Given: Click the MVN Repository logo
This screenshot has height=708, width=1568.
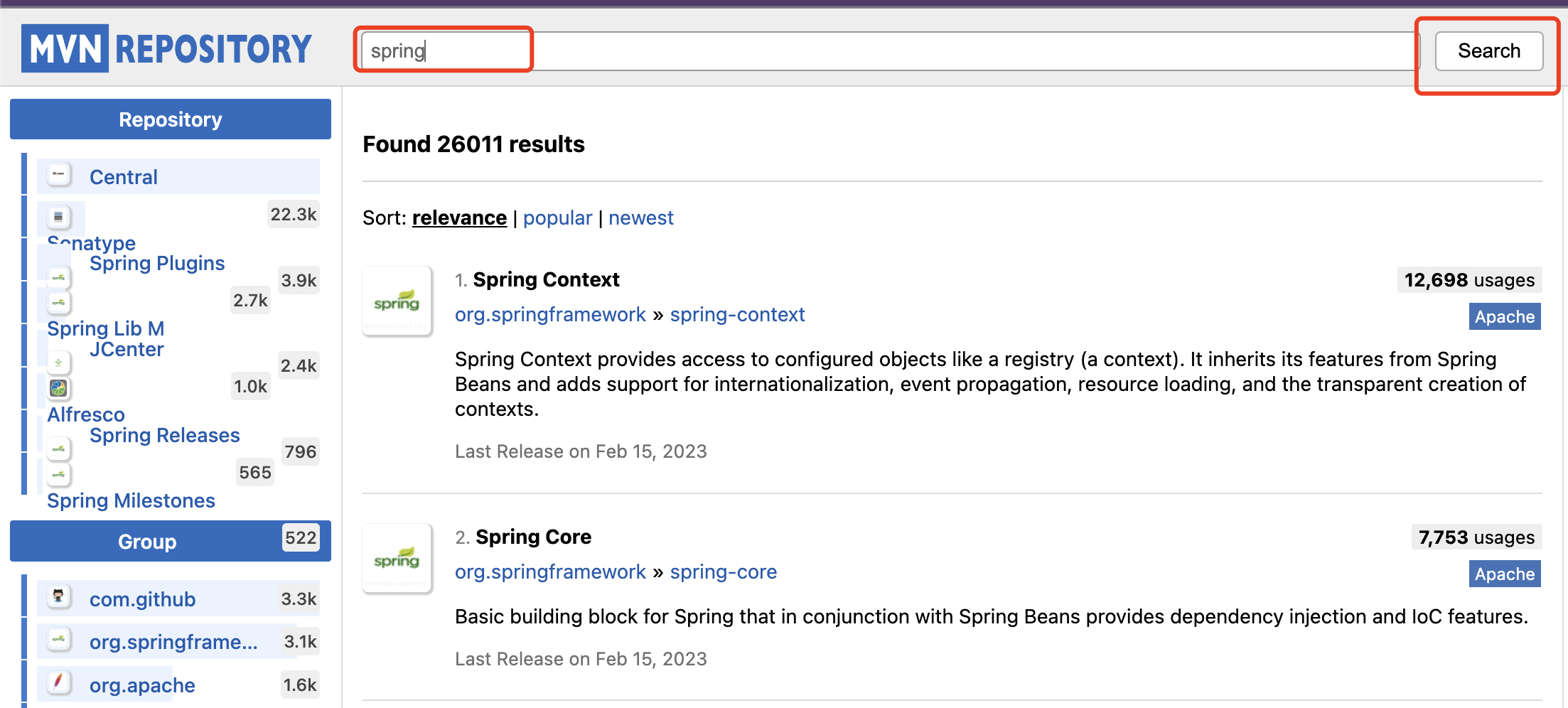Looking at the screenshot, I should click(x=167, y=48).
